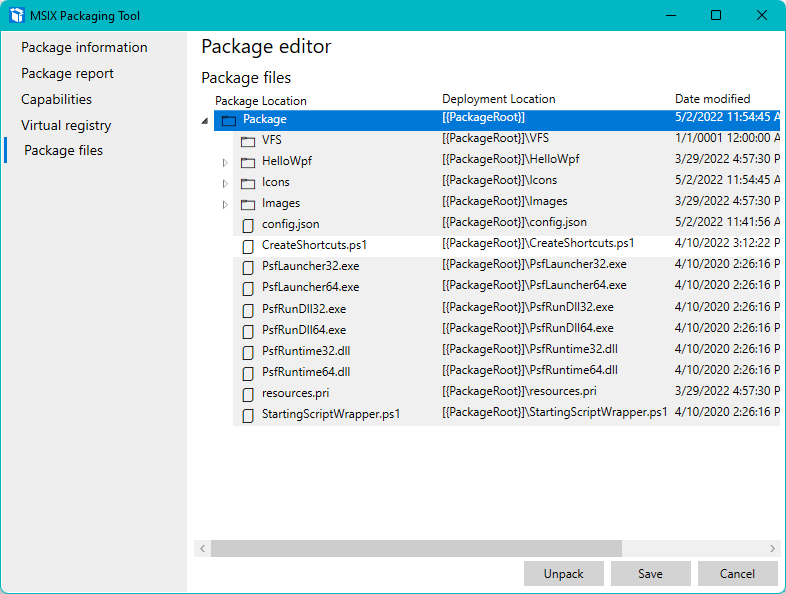The height and width of the screenshot is (594, 786).
Task: Minimize the MSIX Packaging Tool window
Action: click(x=671, y=15)
